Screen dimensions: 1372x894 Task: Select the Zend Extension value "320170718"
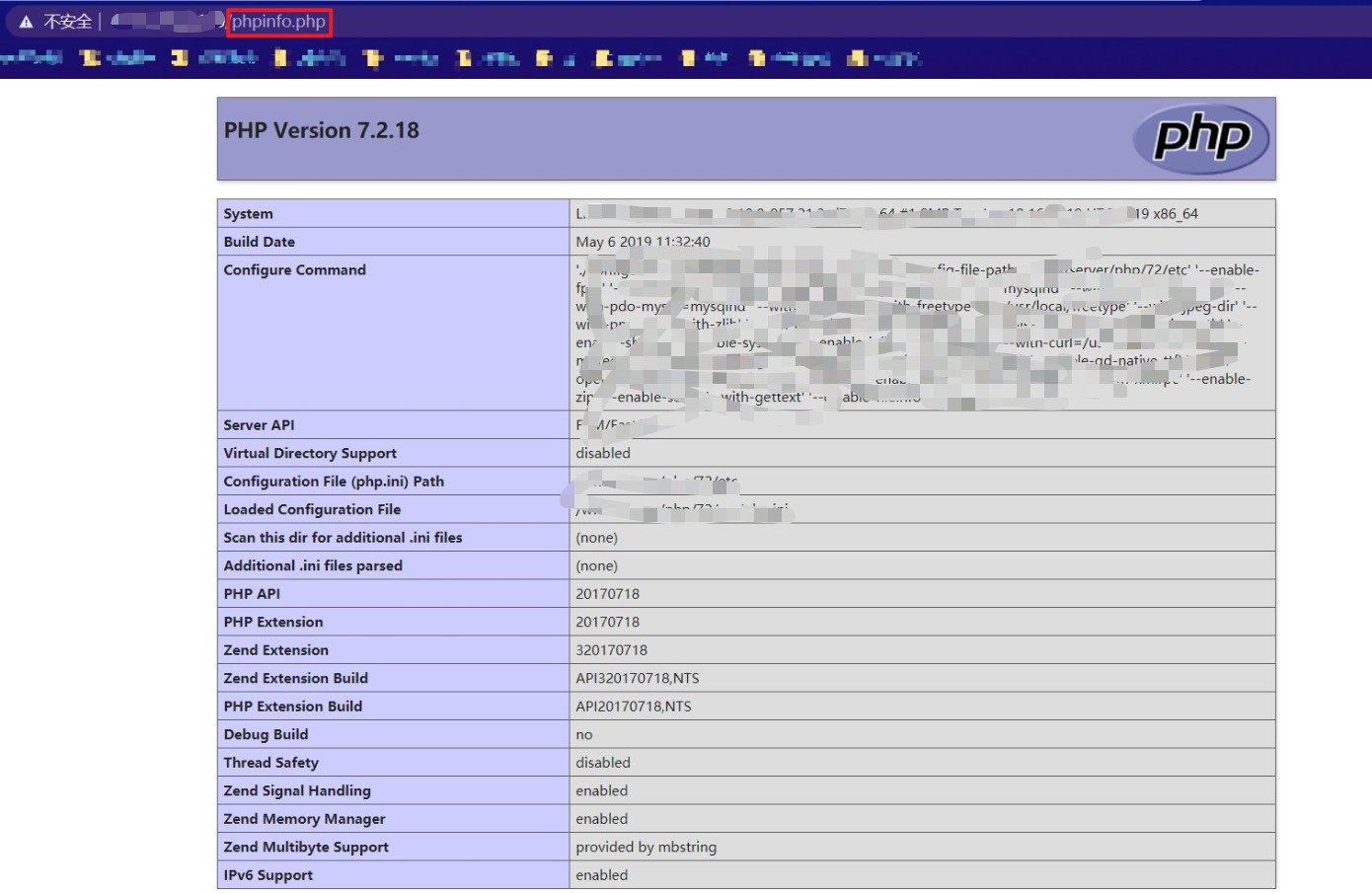612,650
